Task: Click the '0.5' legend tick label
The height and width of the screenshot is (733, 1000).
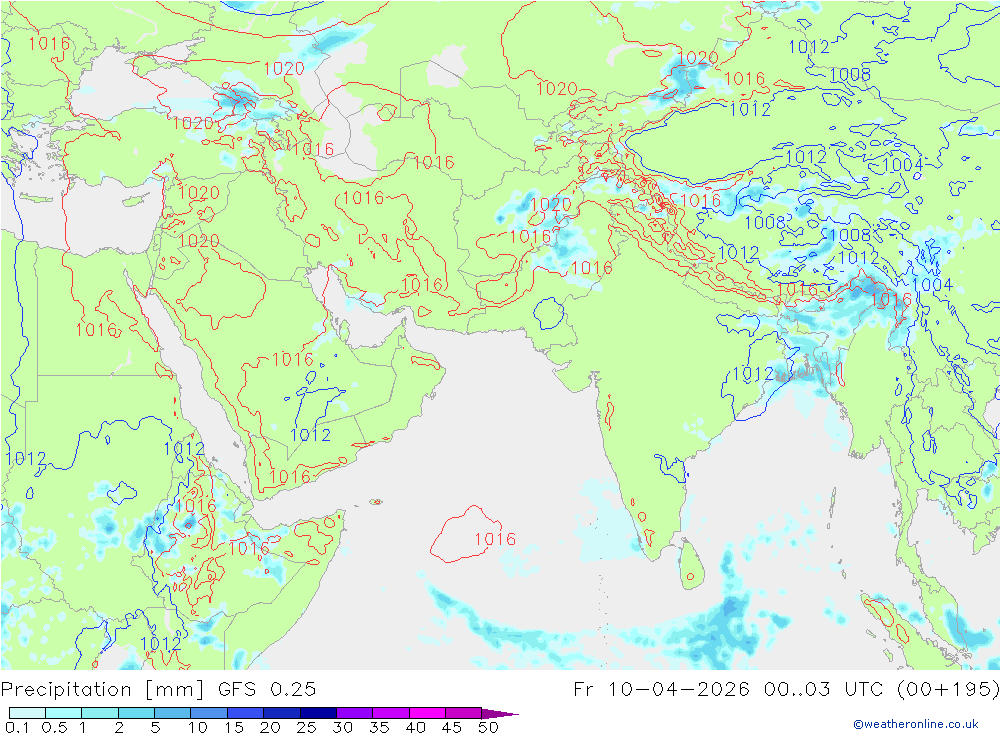Action: pyautogui.click(x=54, y=727)
